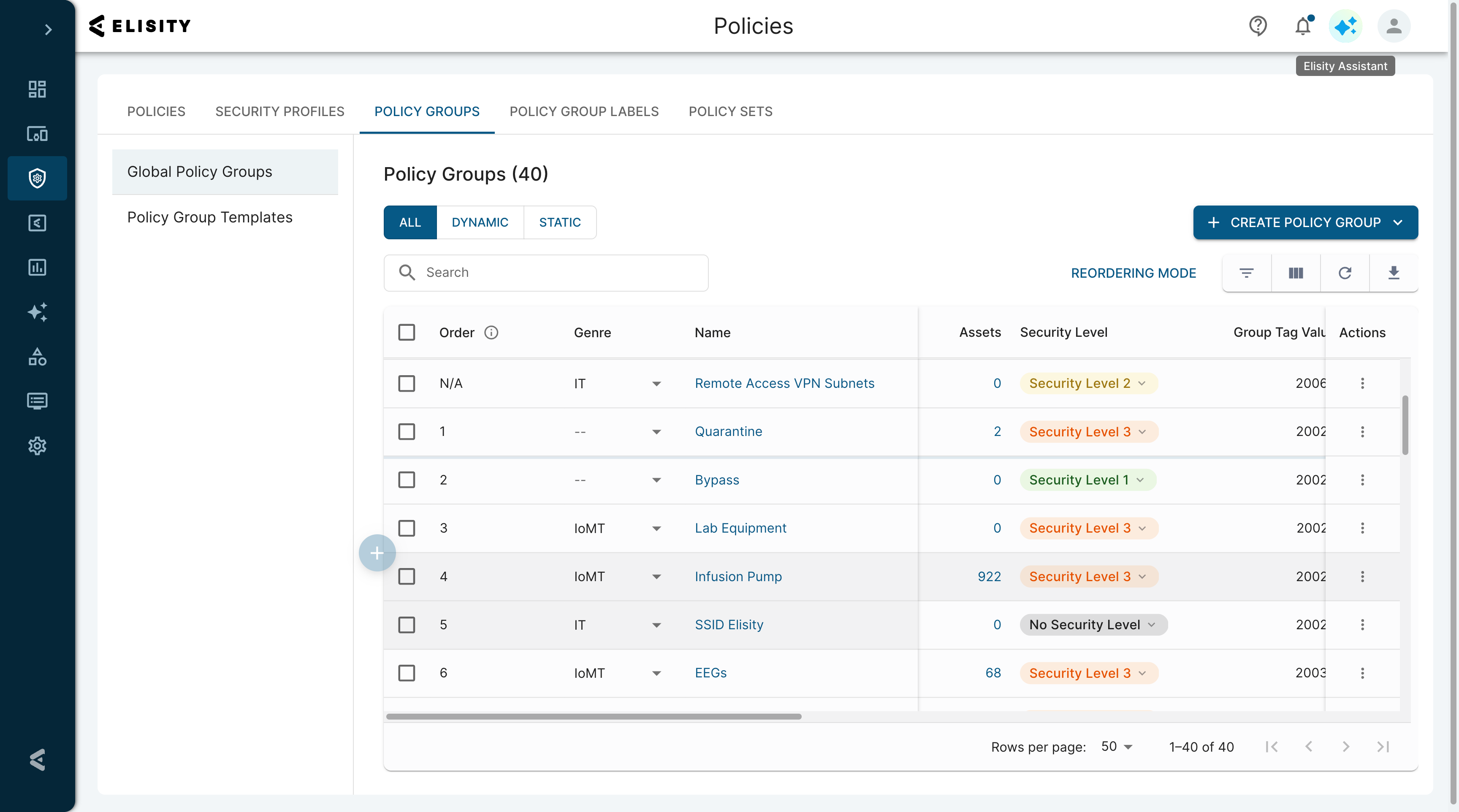The height and width of the screenshot is (812, 1459).
Task: Refresh the policy groups table
Action: (x=1345, y=273)
